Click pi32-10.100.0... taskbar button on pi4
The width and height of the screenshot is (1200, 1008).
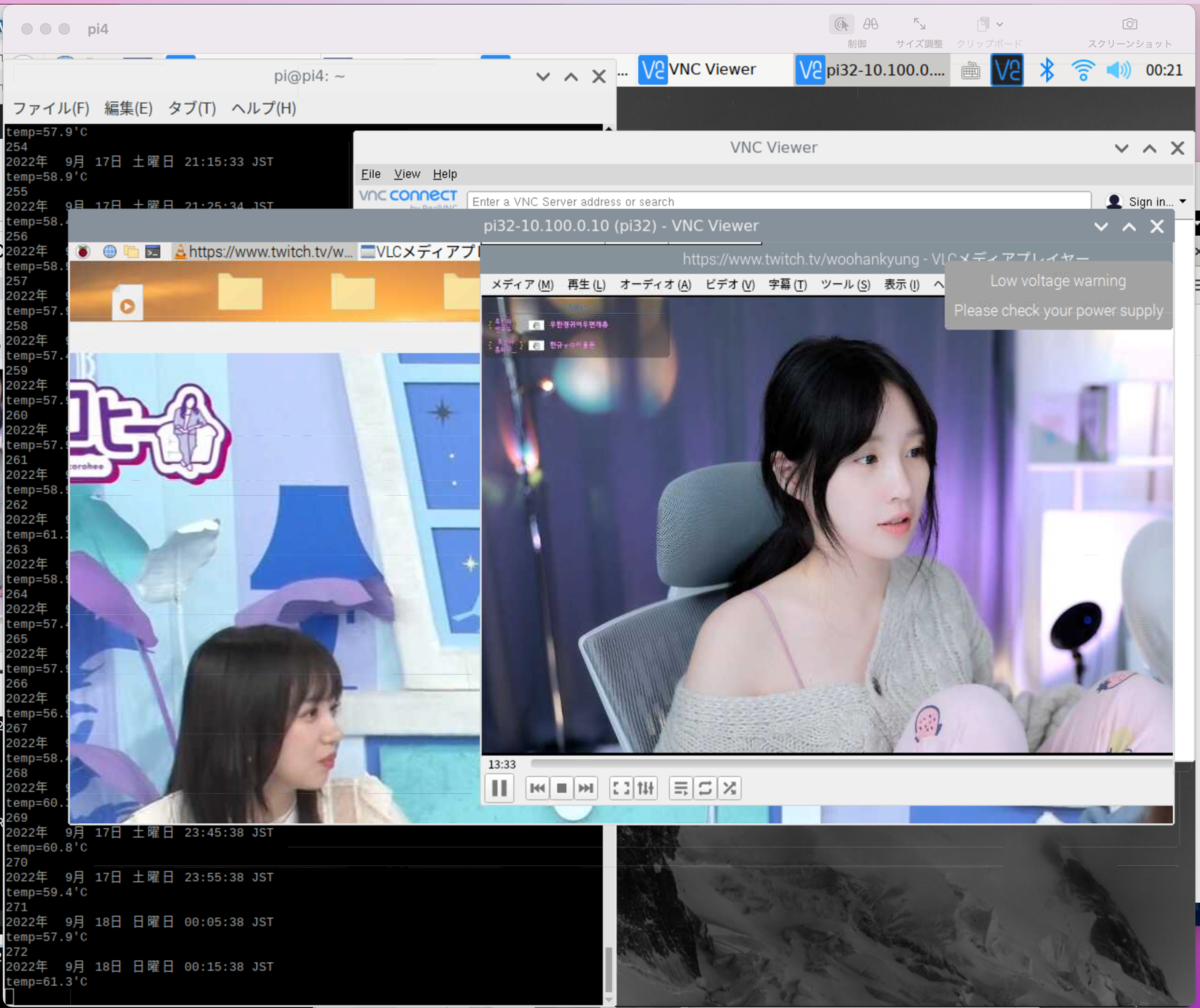pos(871,69)
